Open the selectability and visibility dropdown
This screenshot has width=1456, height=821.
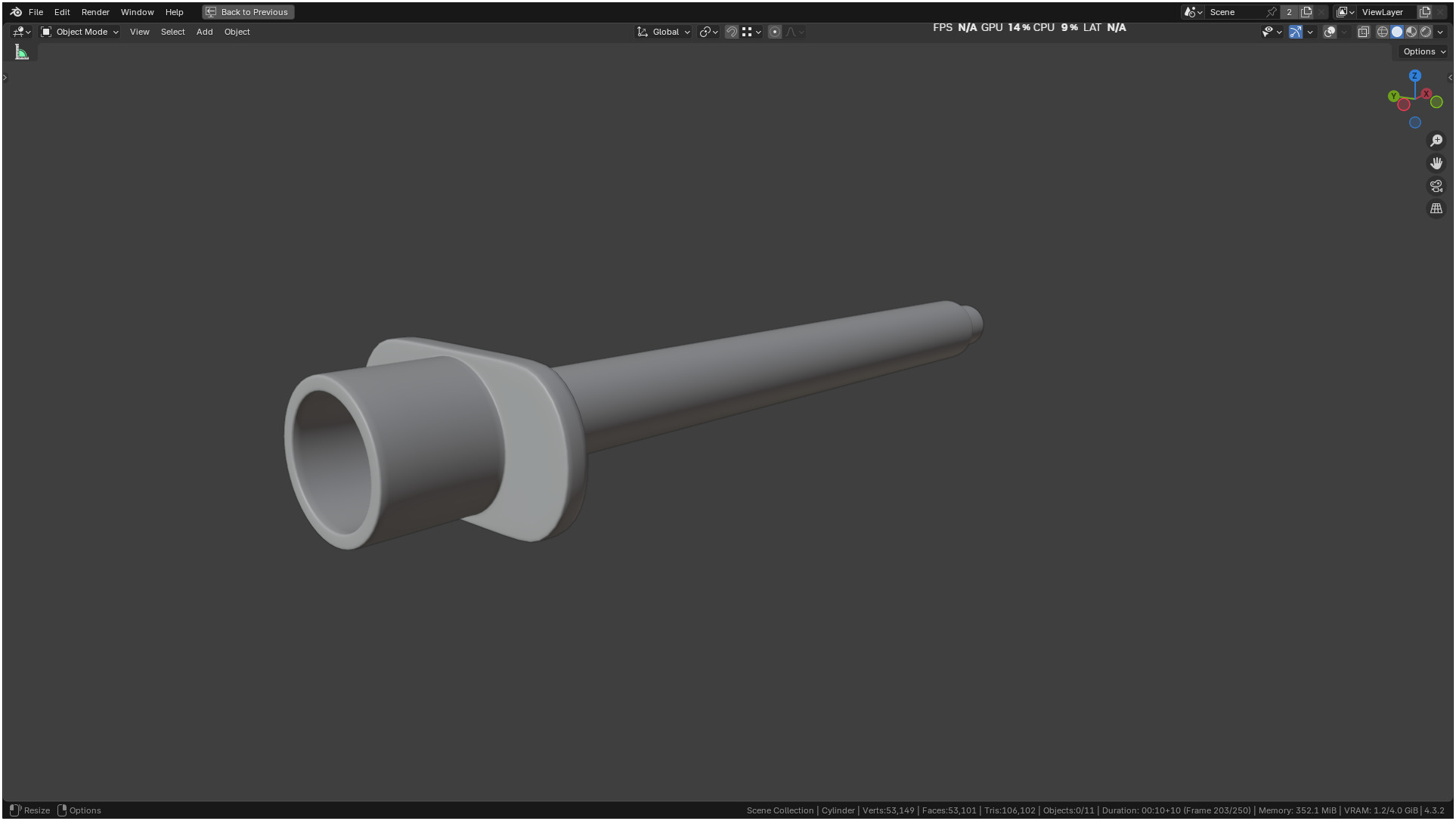pos(1272,32)
